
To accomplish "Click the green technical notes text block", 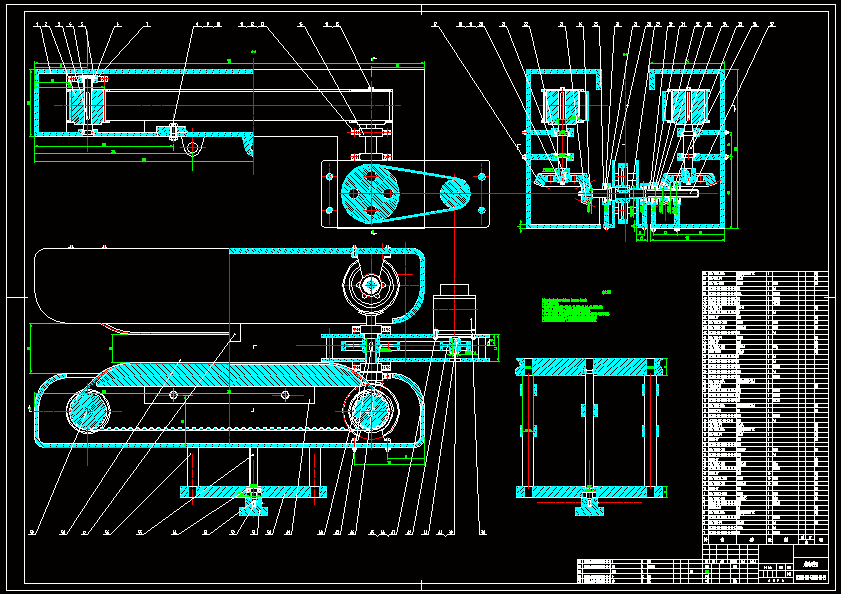I will [576, 309].
